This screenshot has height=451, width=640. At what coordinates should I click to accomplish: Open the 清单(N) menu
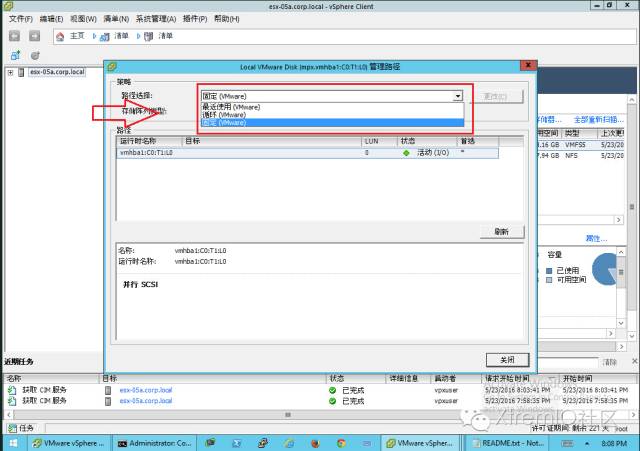(x=116, y=19)
